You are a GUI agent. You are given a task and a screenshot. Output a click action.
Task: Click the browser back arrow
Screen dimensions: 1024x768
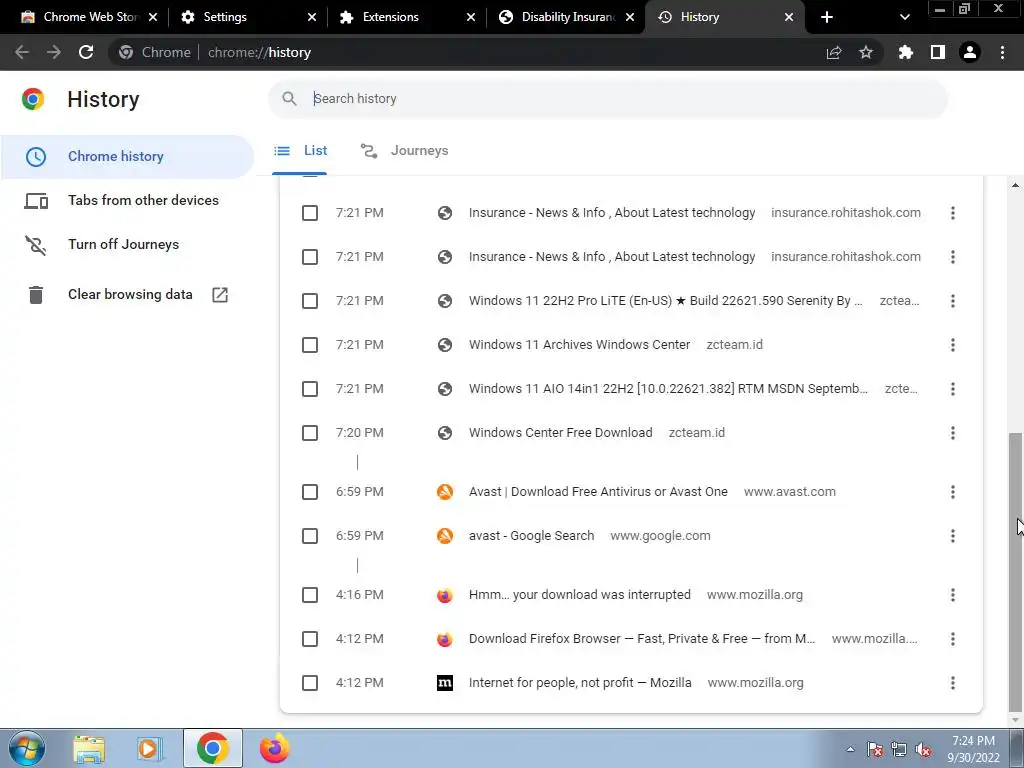point(22,52)
